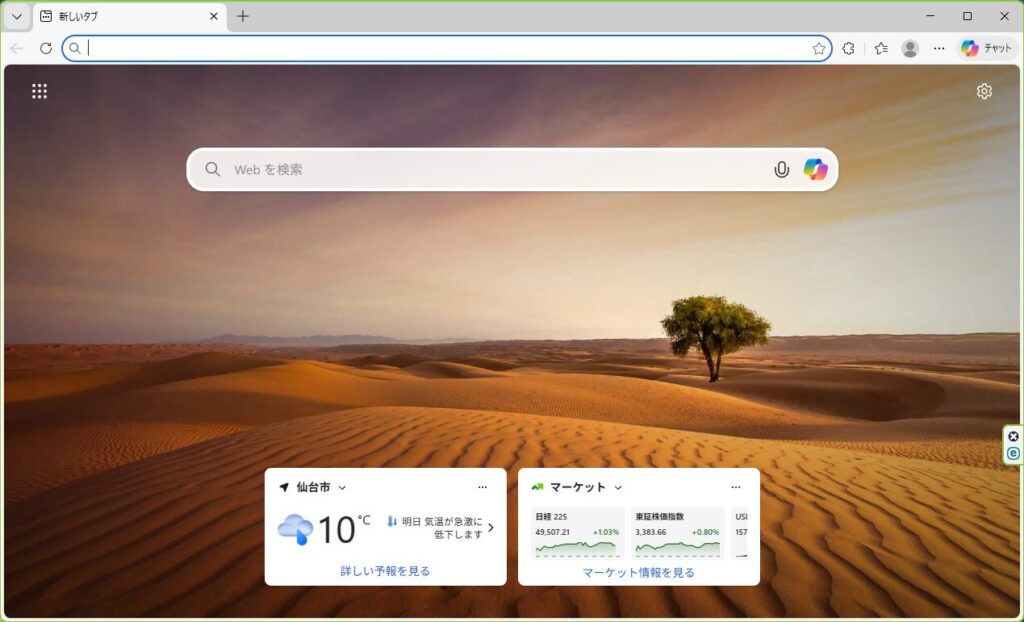Viewport: 1024px width, 622px height.
Task: Open the browser essentials icon
Action: 848,48
